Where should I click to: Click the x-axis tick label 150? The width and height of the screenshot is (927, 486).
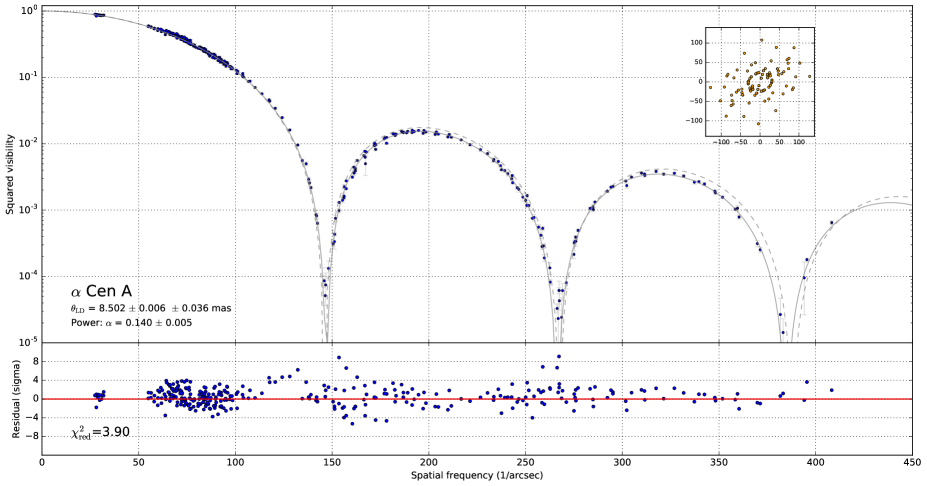332,463
